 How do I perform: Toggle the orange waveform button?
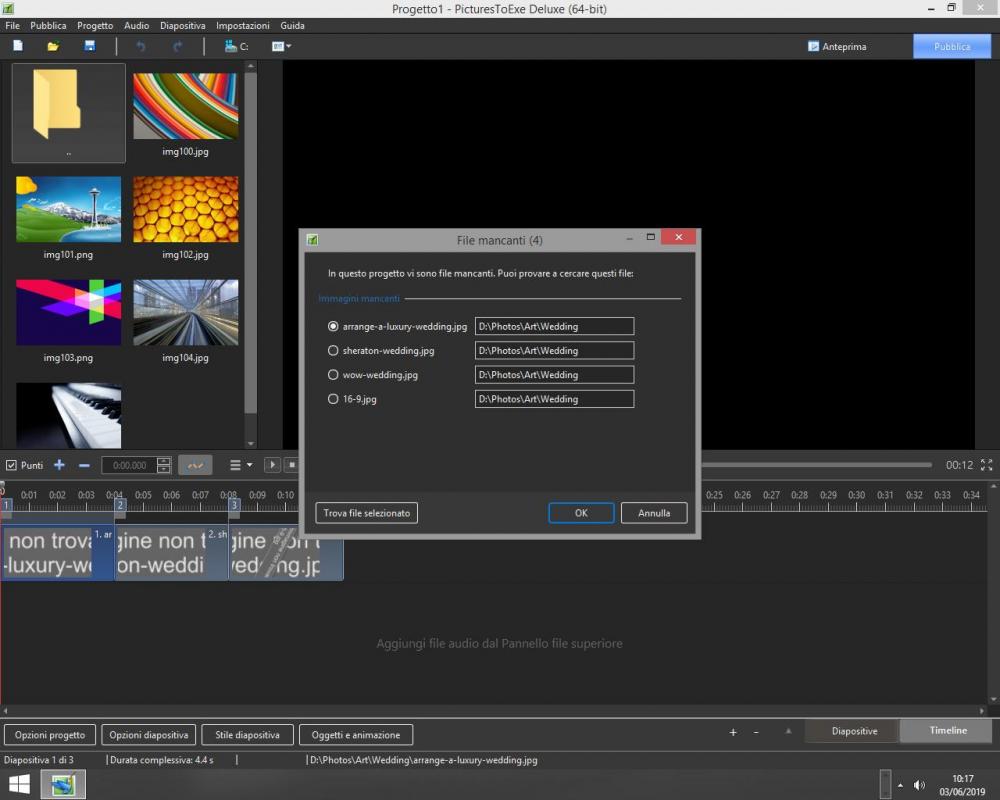[195, 465]
